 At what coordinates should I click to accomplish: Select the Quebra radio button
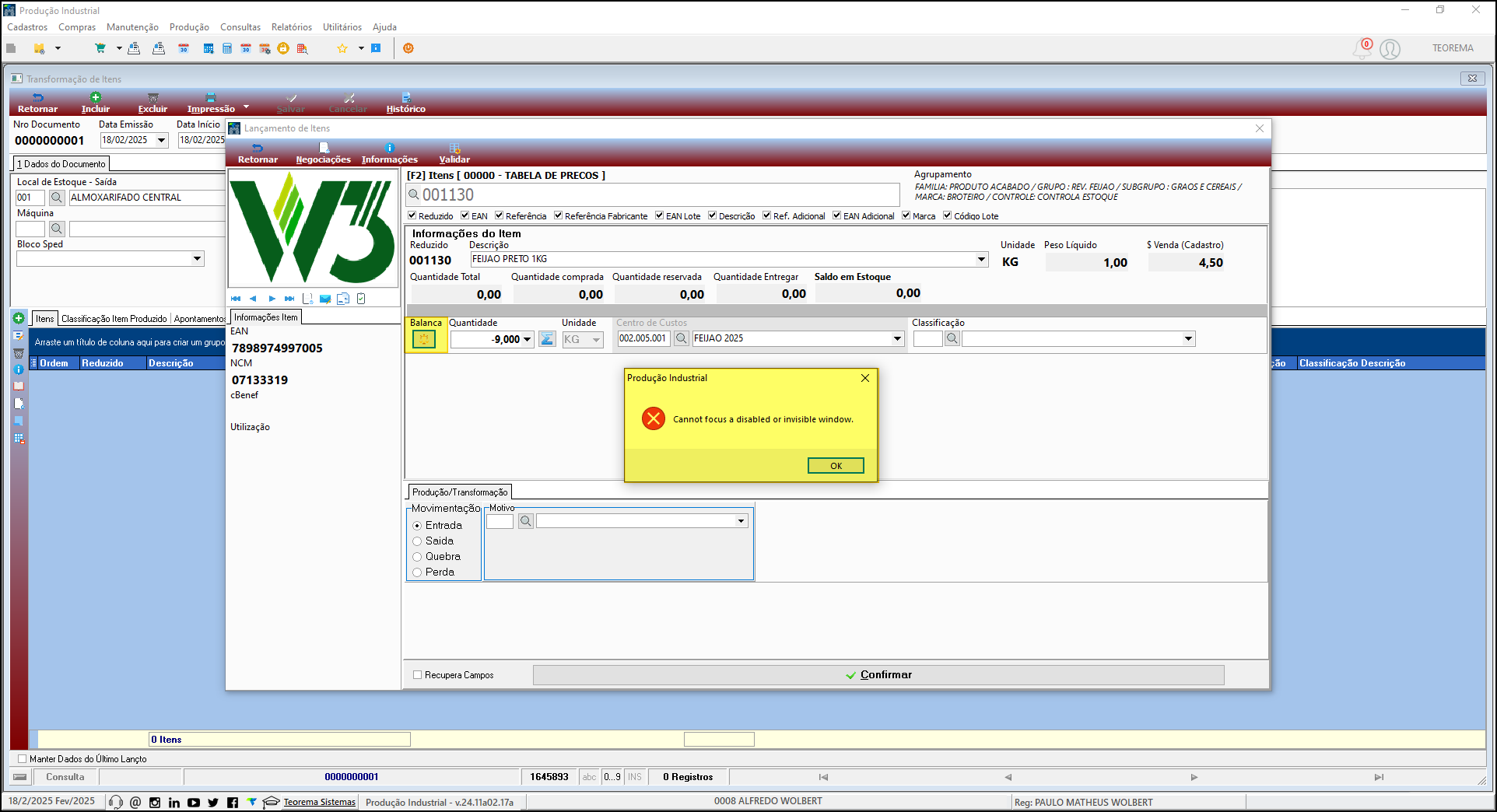point(417,557)
